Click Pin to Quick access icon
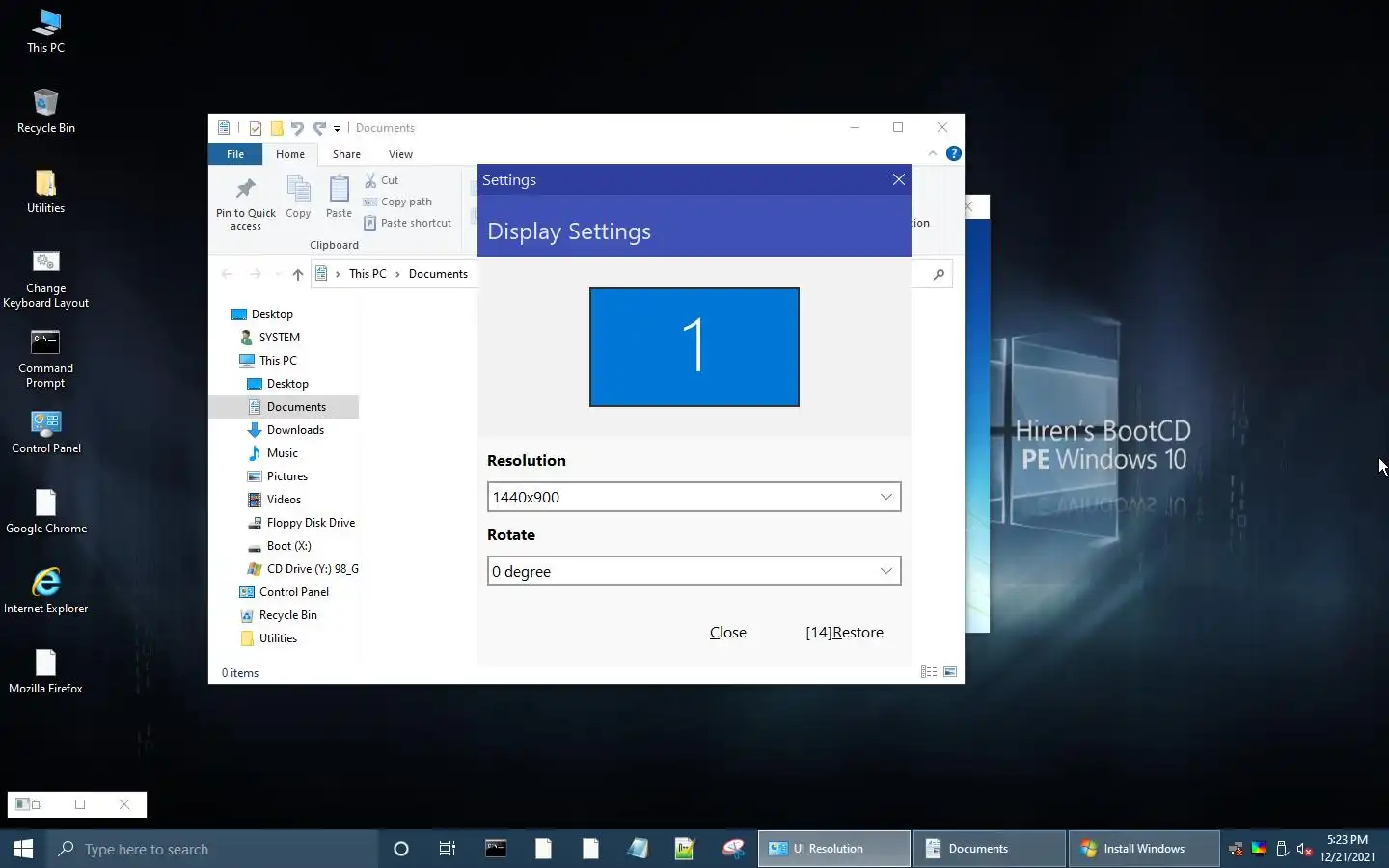 coord(246,203)
